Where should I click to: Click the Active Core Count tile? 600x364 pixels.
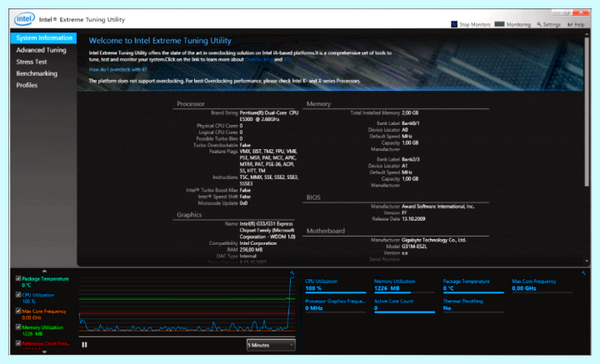pyautogui.click(x=404, y=305)
